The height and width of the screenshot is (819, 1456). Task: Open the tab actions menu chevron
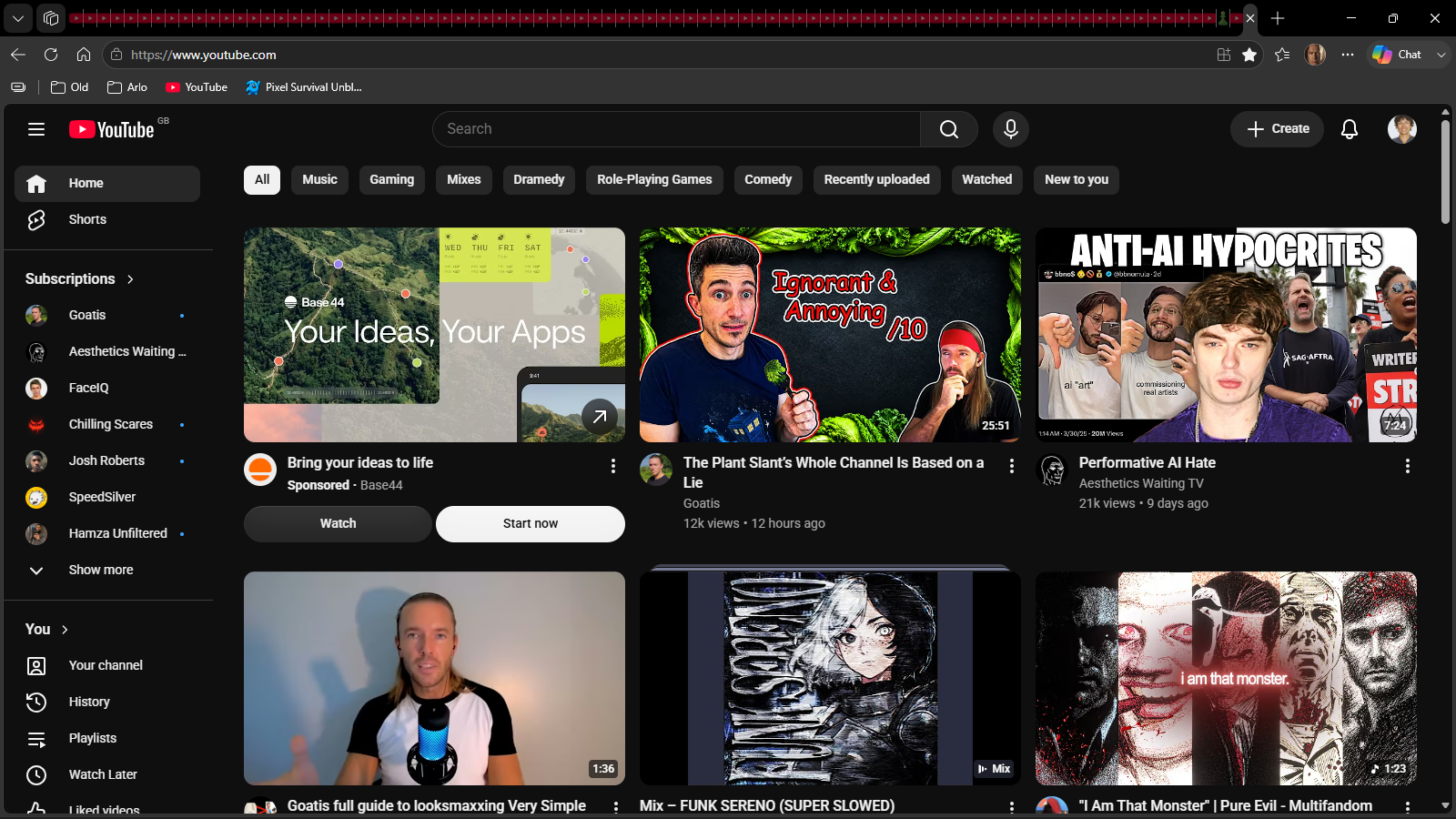(18, 18)
